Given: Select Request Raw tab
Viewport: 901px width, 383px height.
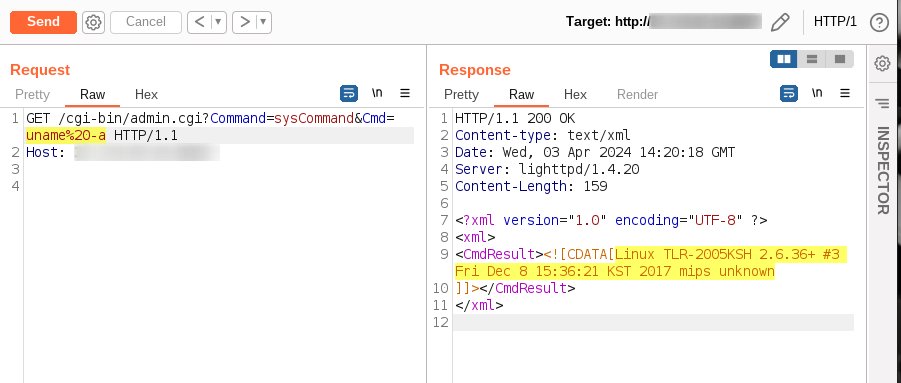Looking at the screenshot, I should click(93, 94).
